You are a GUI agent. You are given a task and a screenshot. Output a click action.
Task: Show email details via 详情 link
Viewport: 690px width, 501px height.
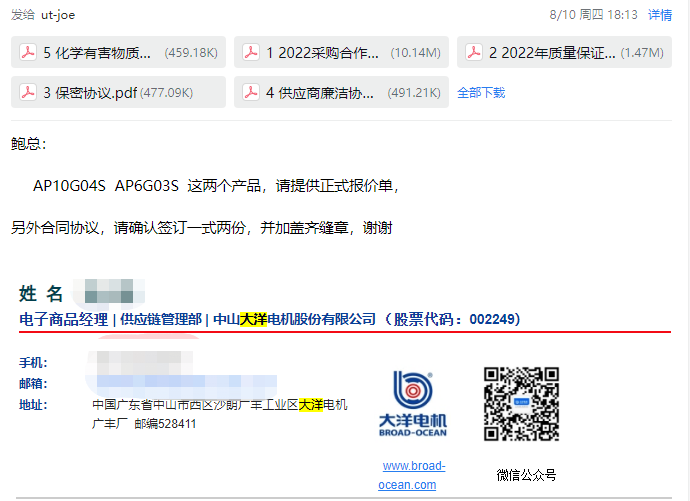(x=660, y=15)
